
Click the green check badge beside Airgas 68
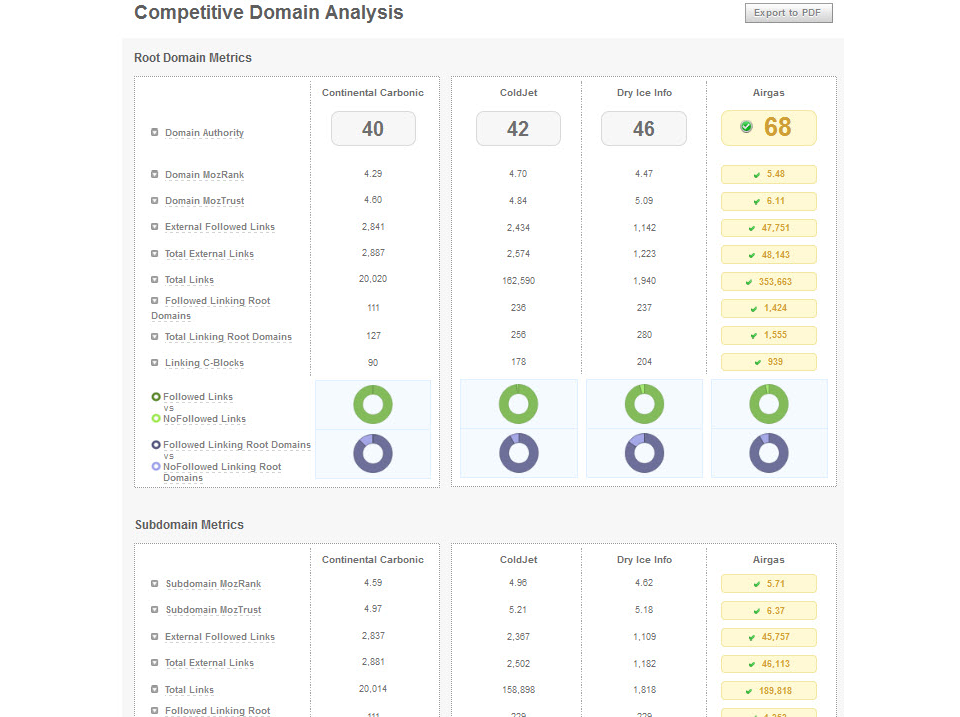click(x=746, y=127)
